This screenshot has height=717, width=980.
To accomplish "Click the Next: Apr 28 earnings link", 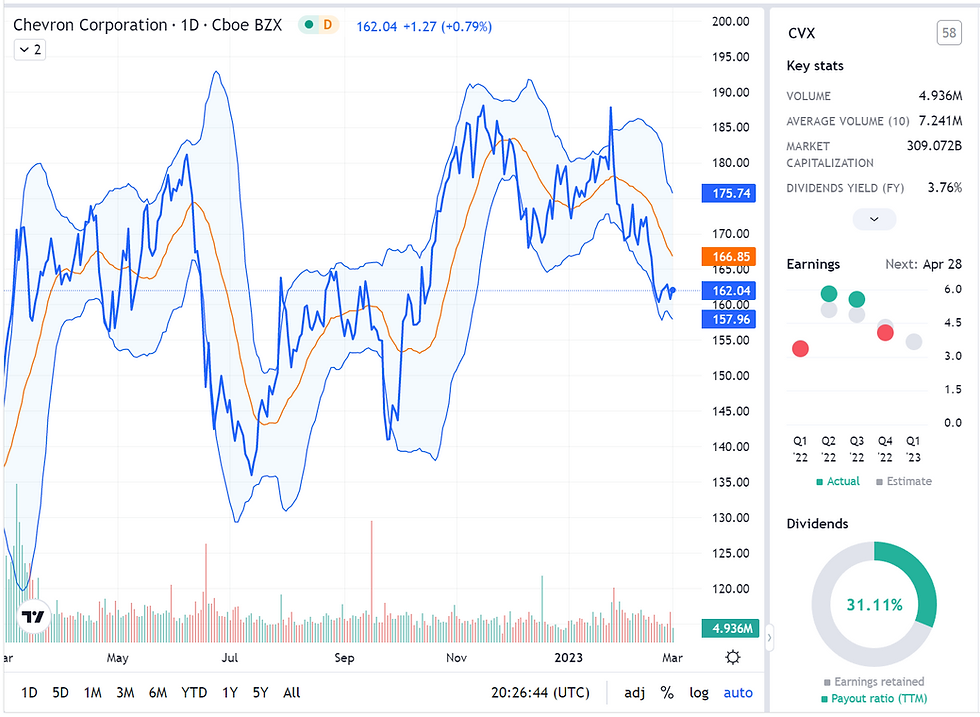I will (x=925, y=264).
